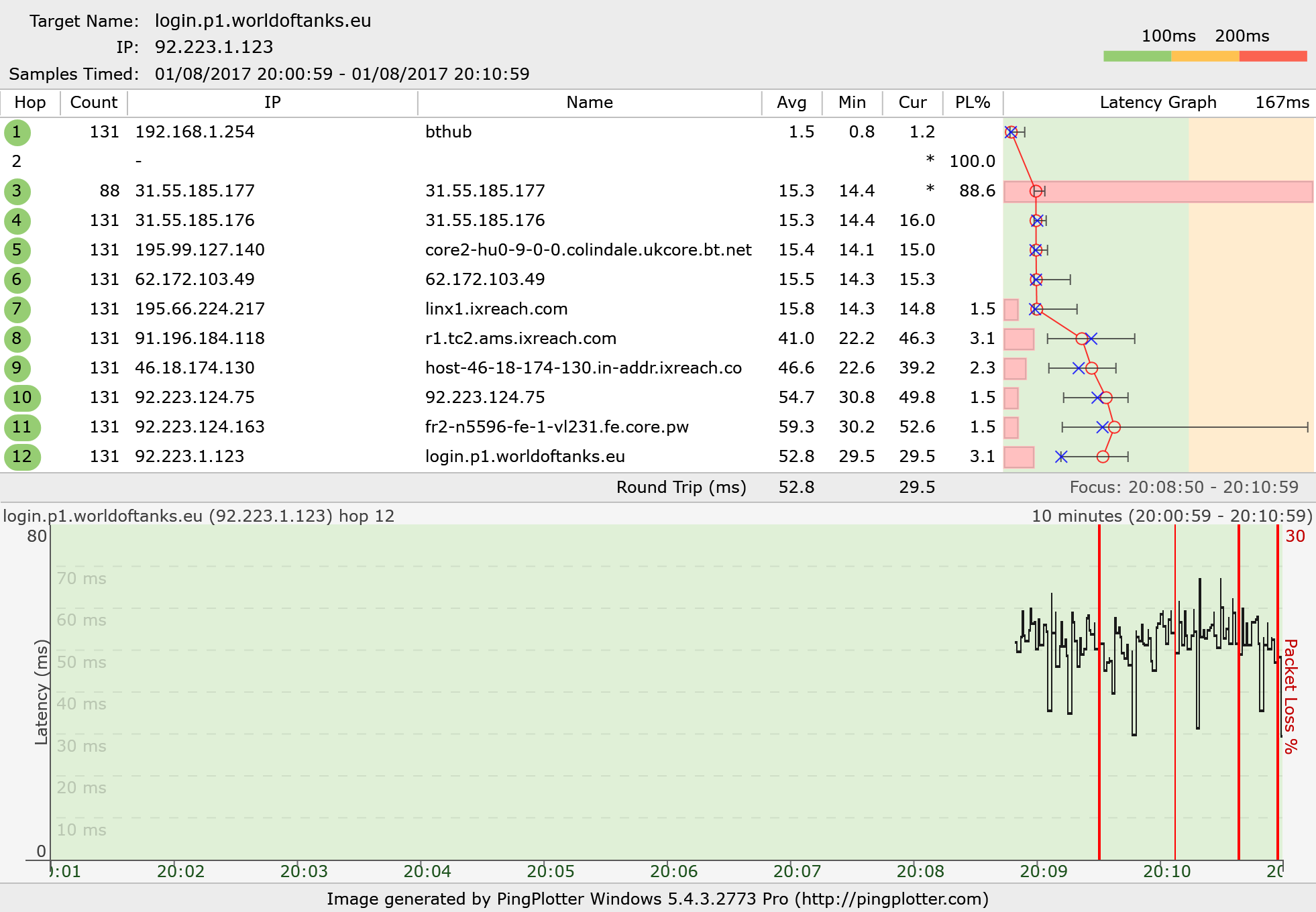Viewport: 1316px width, 912px height.
Task: Select the green hop 6 circle
Action: [17, 280]
